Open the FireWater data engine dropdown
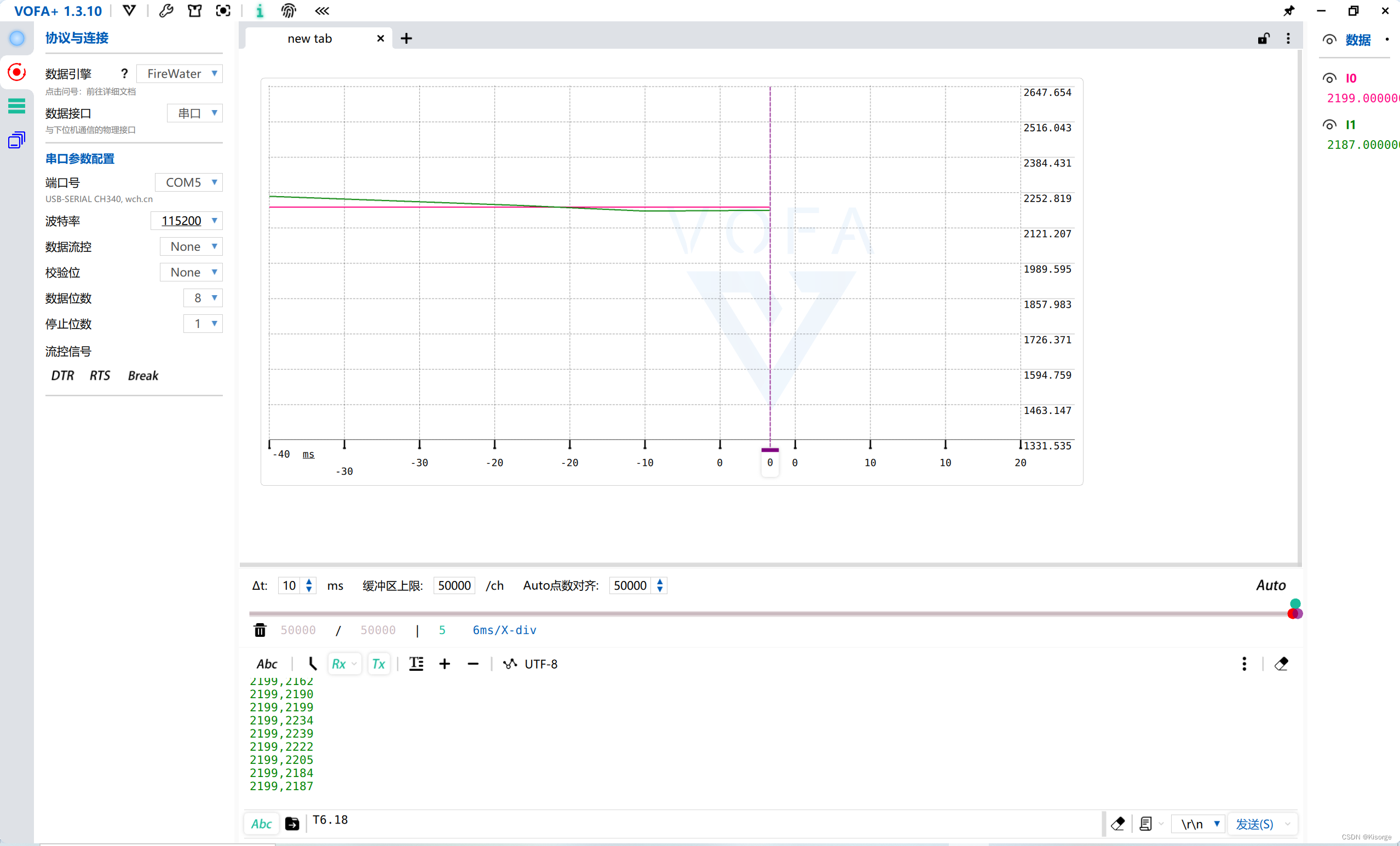 coord(180,74)
